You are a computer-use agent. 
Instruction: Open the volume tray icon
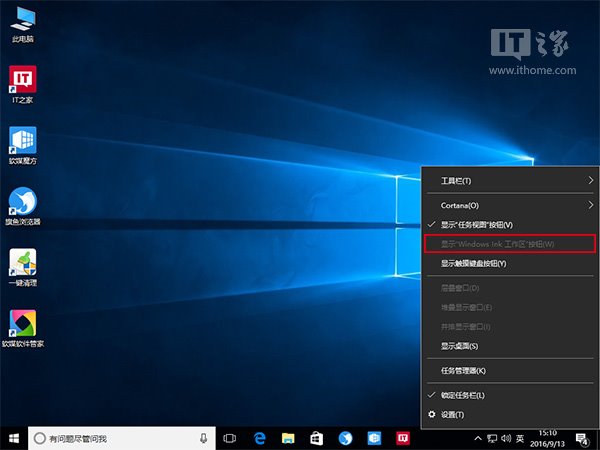506,439
